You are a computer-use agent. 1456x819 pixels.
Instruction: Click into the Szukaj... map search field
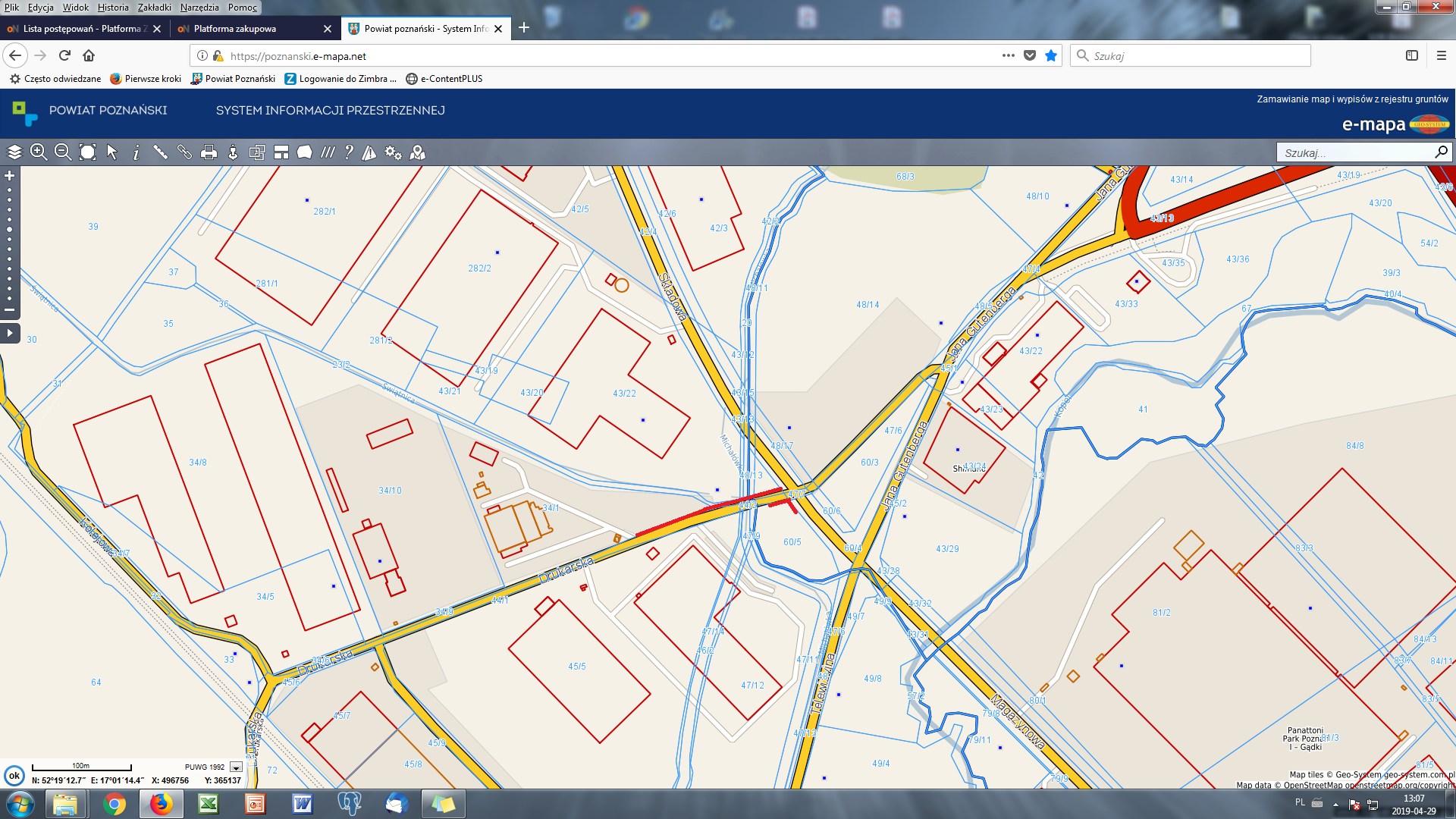tap(1355, 152)
